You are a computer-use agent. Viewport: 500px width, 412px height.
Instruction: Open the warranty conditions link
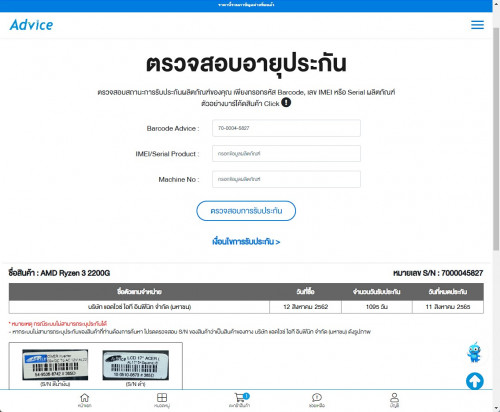(x=246, y=242)
